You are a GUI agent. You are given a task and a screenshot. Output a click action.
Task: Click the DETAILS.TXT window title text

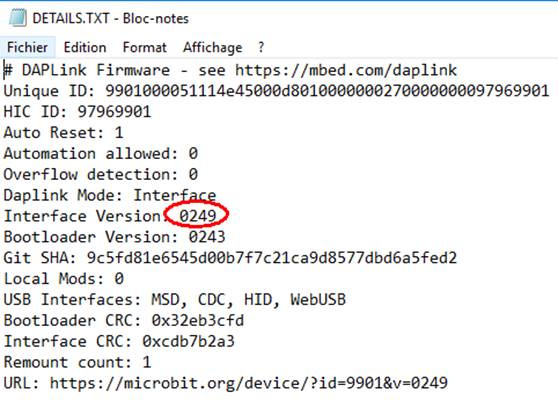pyautogui.click(x=110, y=19)
